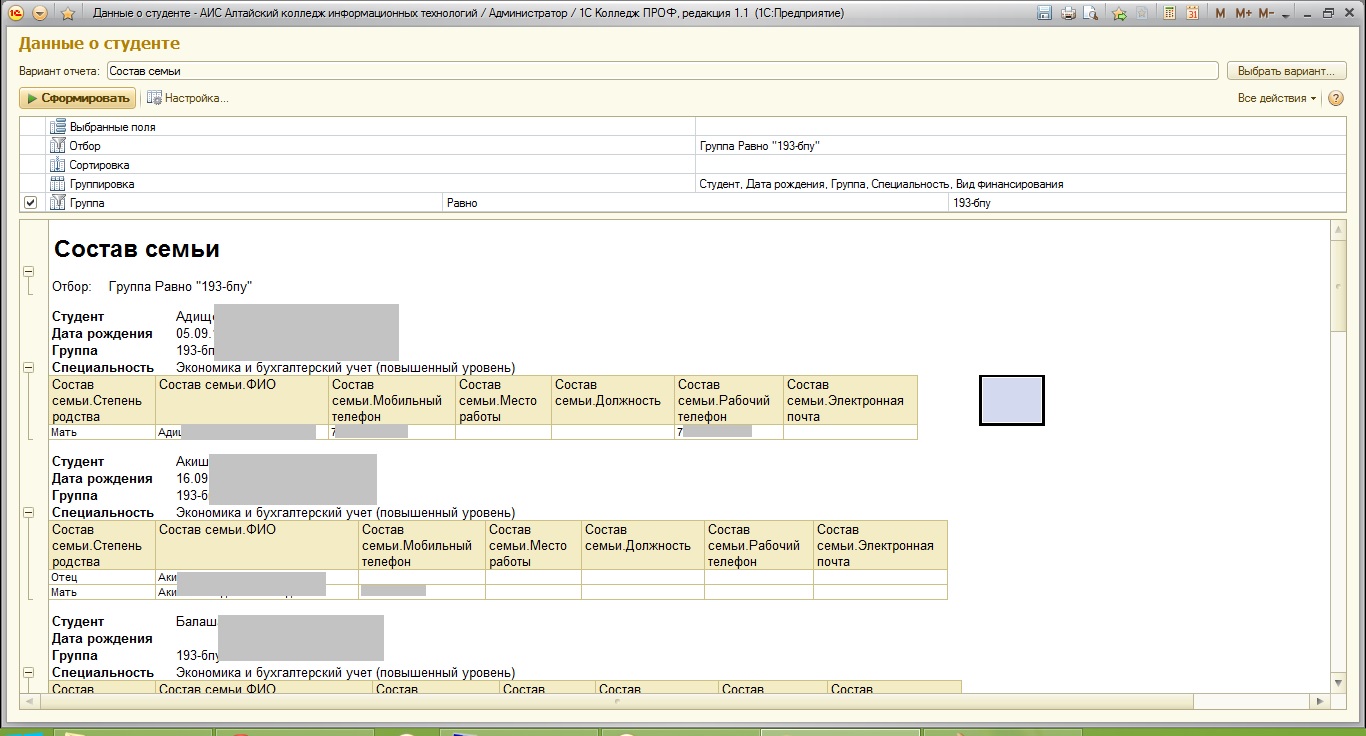Save the report with diskette icon
Screen dimensions: 1366x736
tap(1045, 13)
